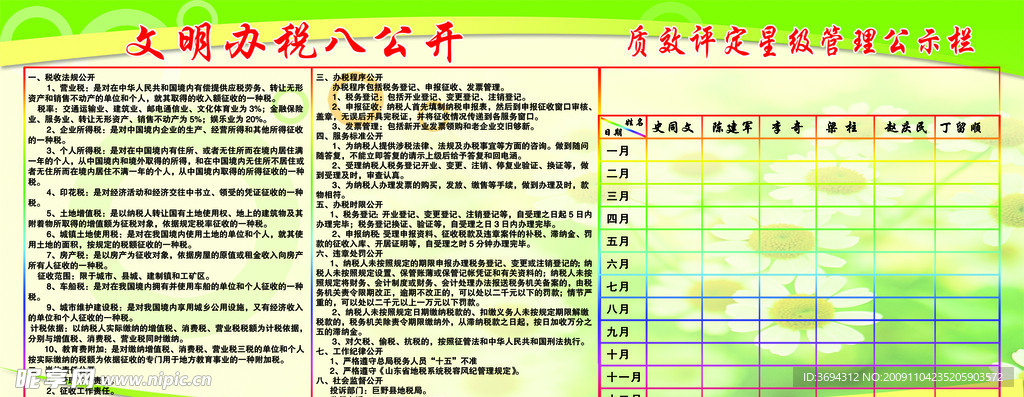Viewport: 1024px width, 397px height.
Task: Click the section heading 三、办税程序公开
Action: (x=349, y=77)
